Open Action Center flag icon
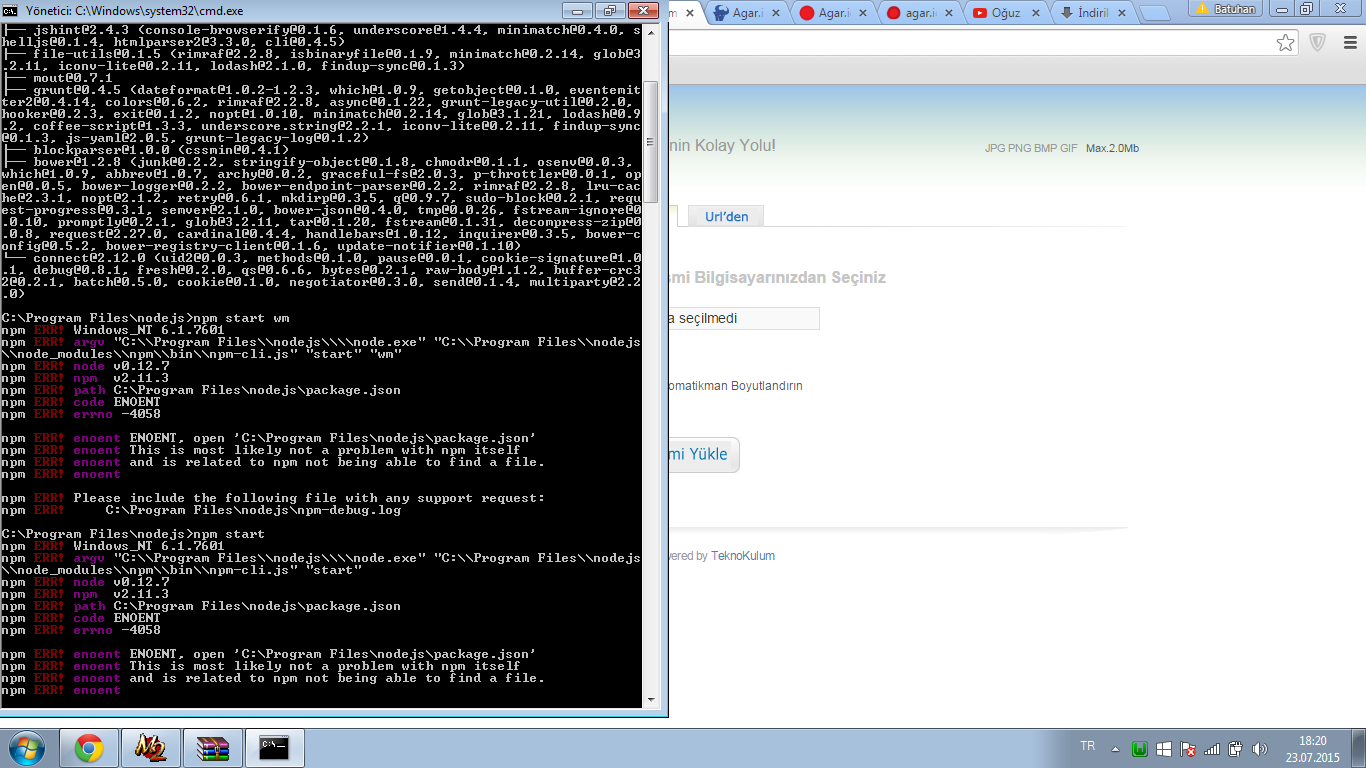 pyautogui.click(x=1188, y=748)
